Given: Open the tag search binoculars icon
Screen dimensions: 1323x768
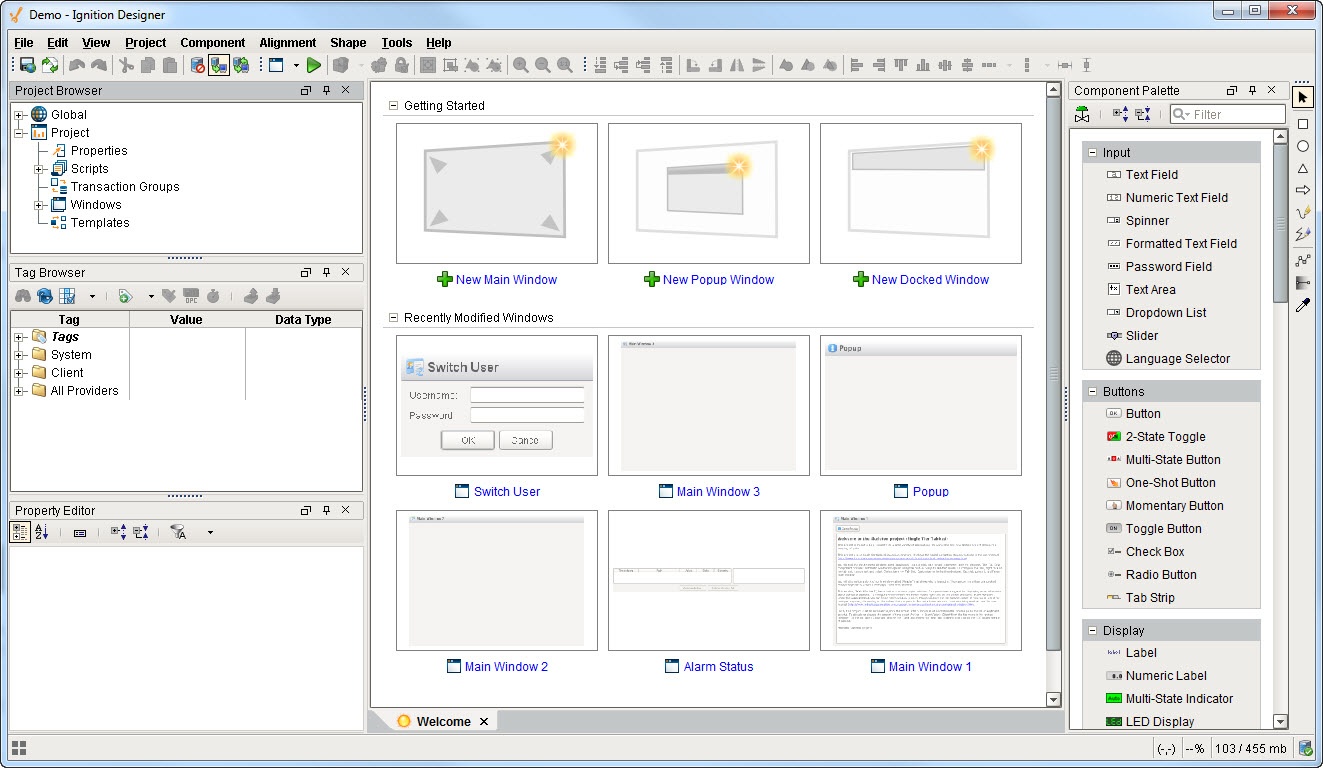Looking at the screenshot, I should (24, 296).
